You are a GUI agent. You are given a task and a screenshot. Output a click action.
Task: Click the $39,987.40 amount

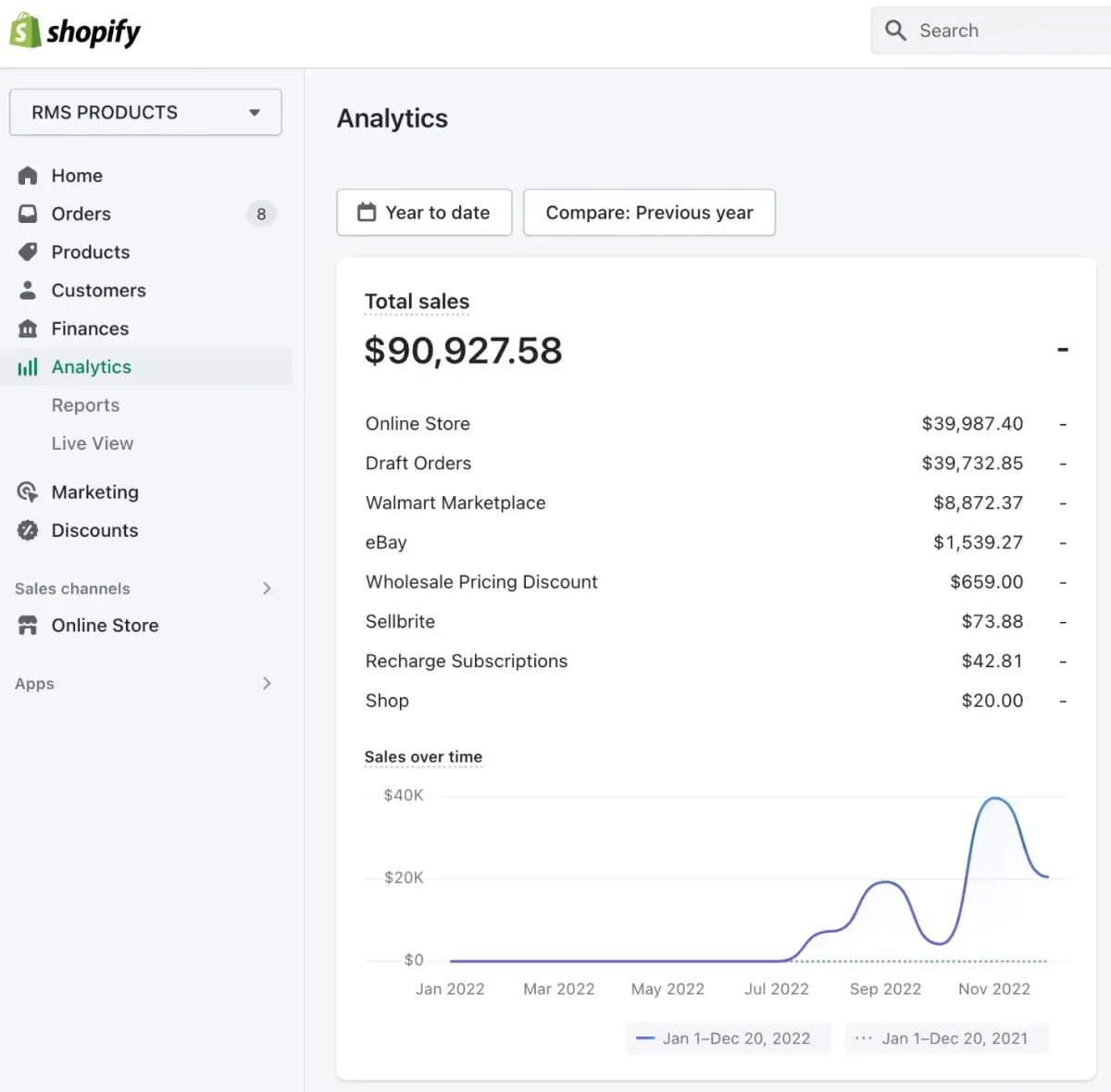tap(972, 424)
